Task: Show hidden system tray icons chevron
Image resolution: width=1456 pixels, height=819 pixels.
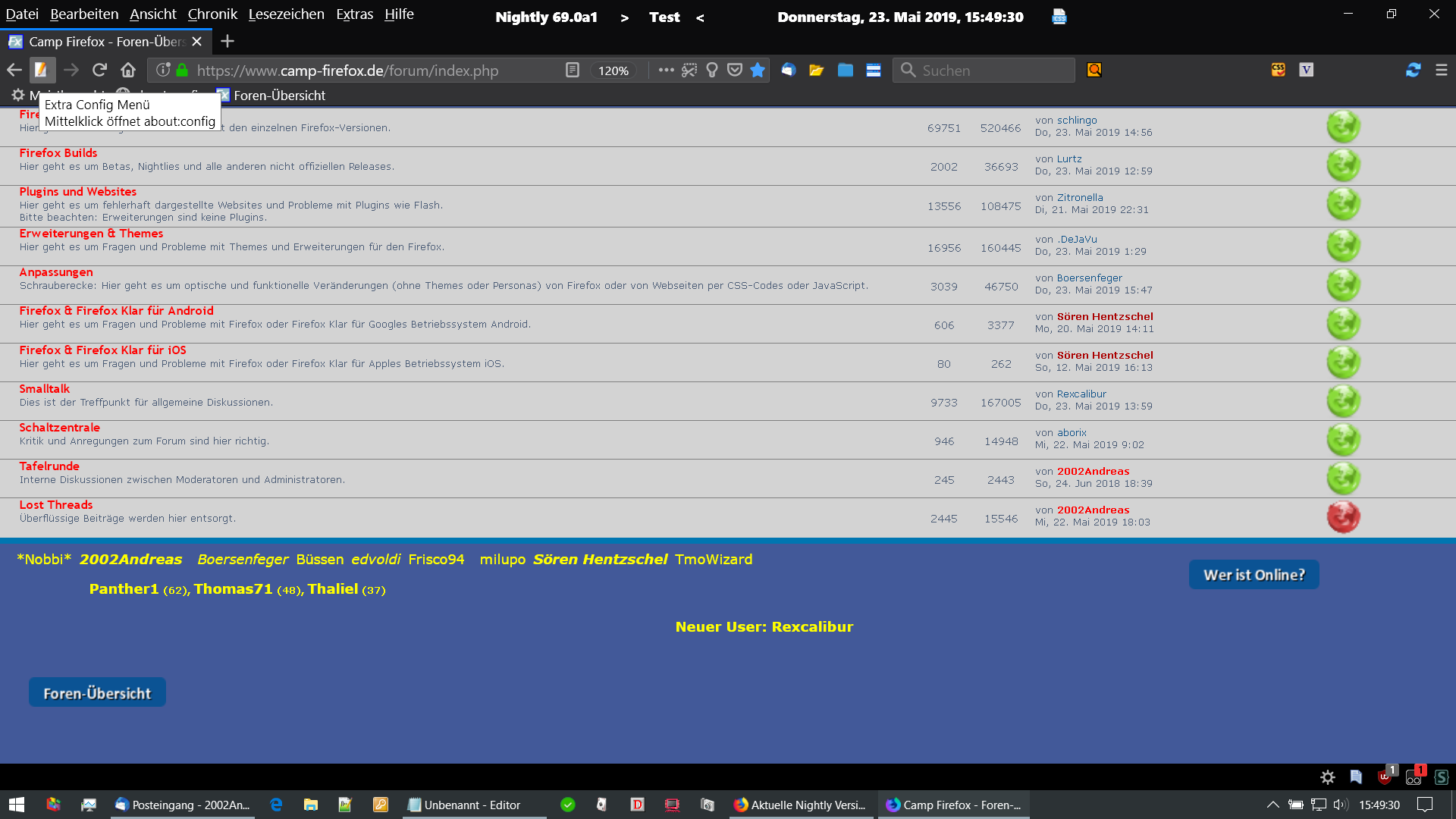Action: [x=1272, y=805]
